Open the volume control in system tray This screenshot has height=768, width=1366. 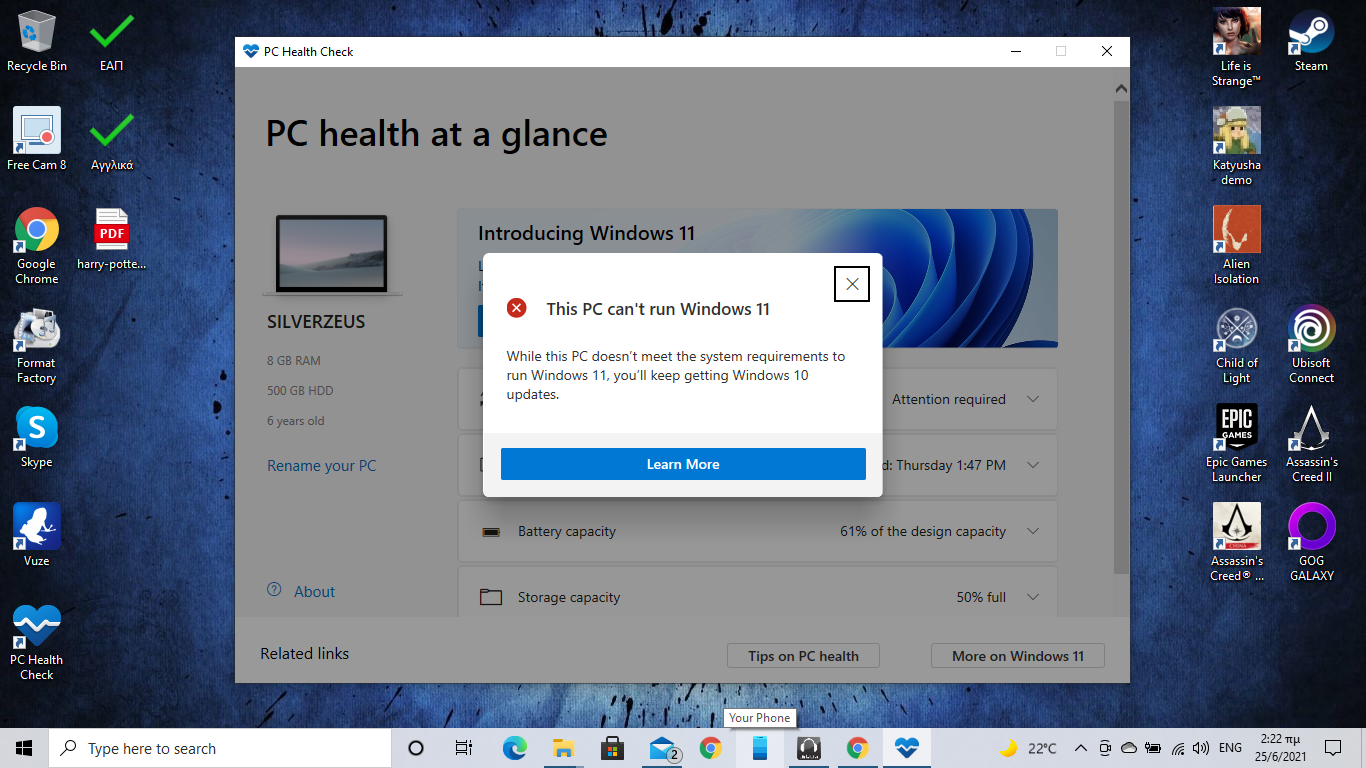click(x=1201, y=748)
